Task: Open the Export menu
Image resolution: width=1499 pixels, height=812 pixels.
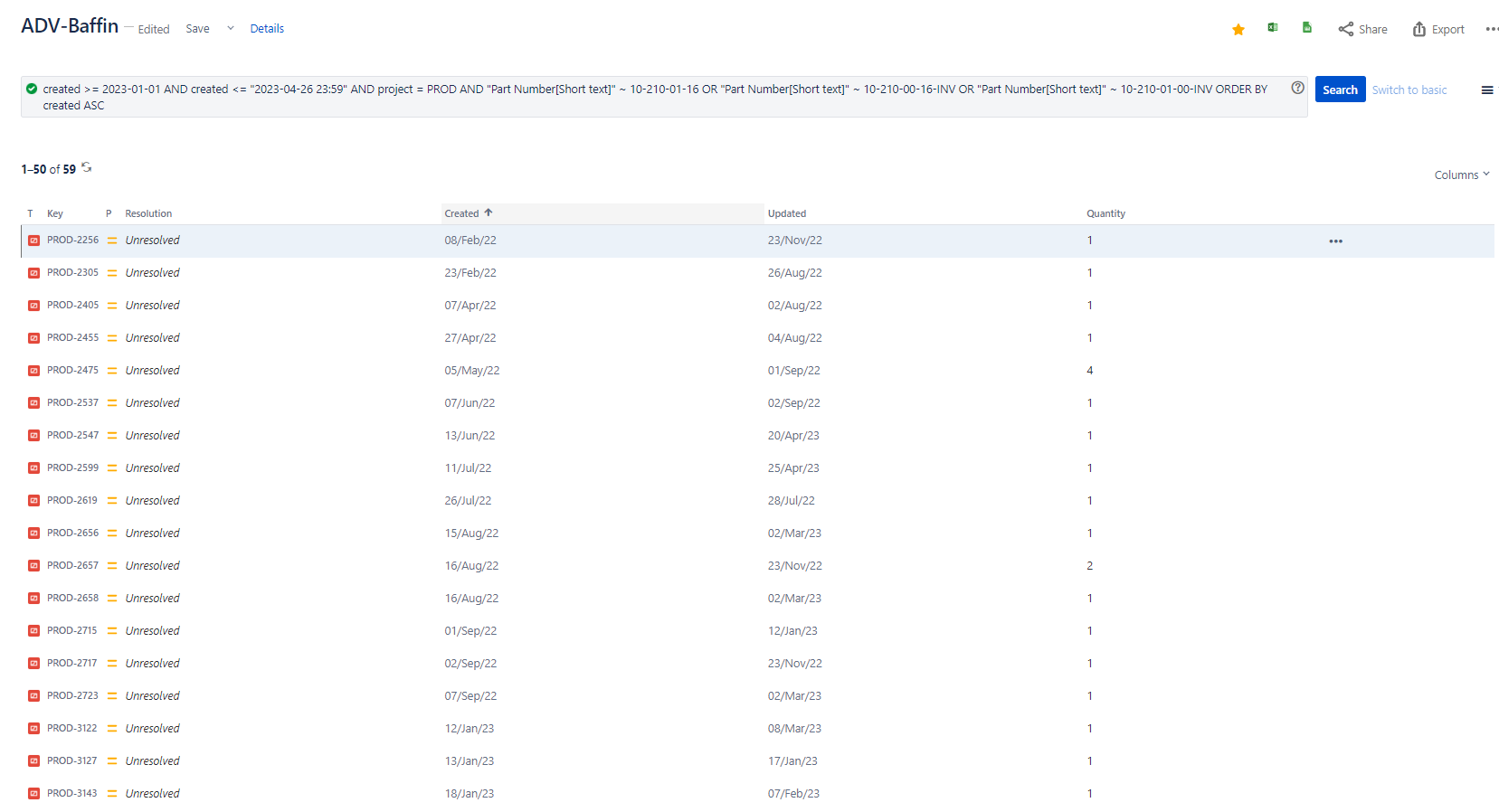Action: click(1438, 29)
